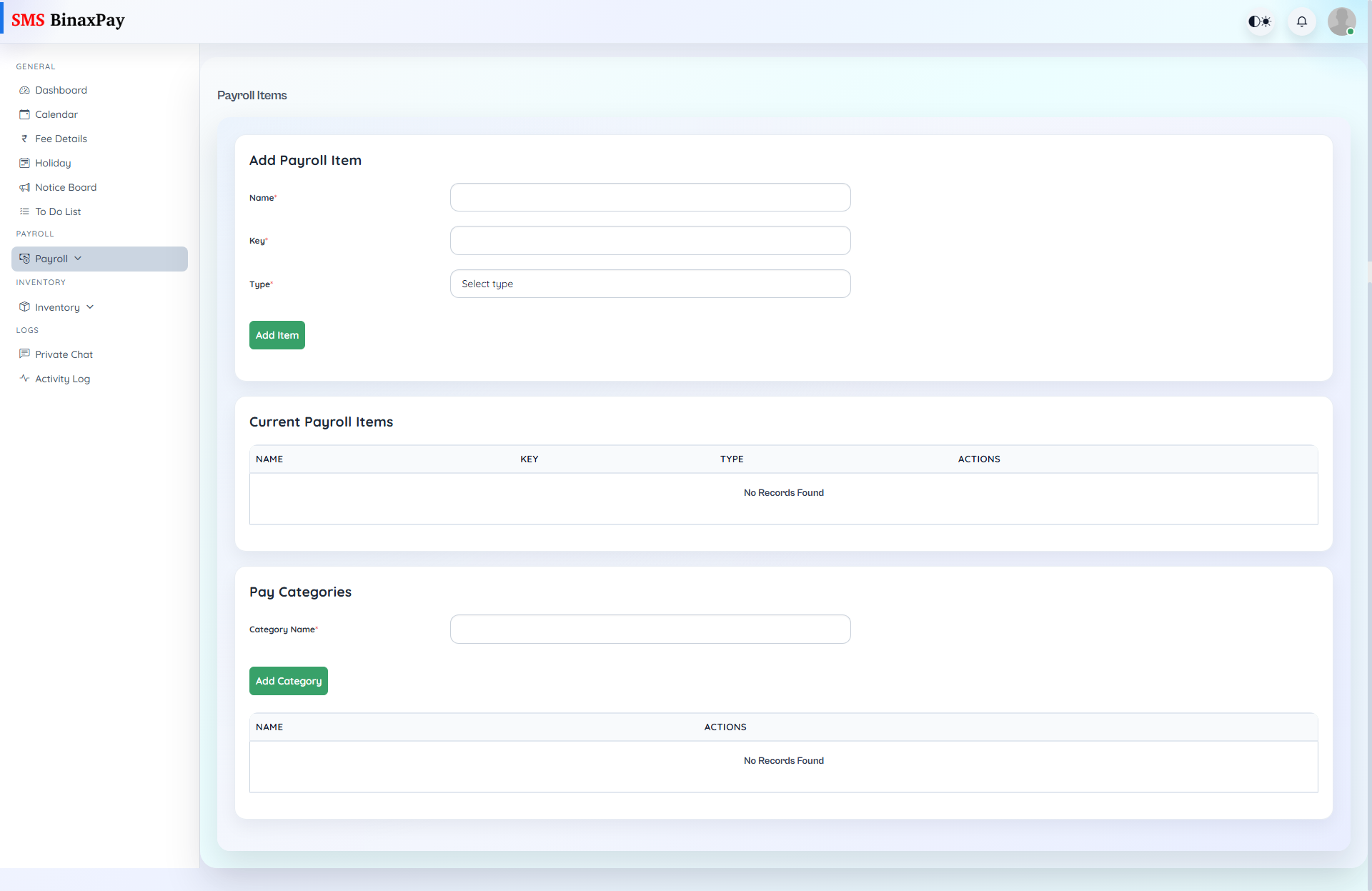Open Notice Board using the megaphone icon
Viewport: 1372px width, 891px height.
(24, 187)
